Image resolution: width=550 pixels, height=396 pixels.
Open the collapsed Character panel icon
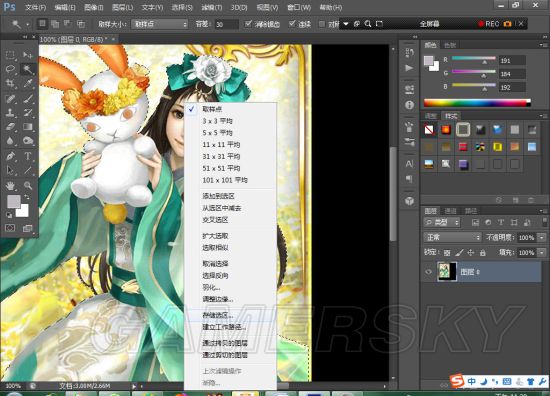pyautogui.click(x=409, y=164)
